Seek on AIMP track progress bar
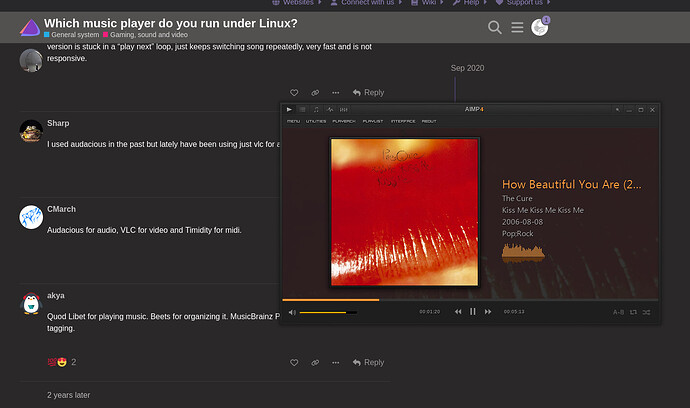690x408 pixels. click(x=470, y=300)
